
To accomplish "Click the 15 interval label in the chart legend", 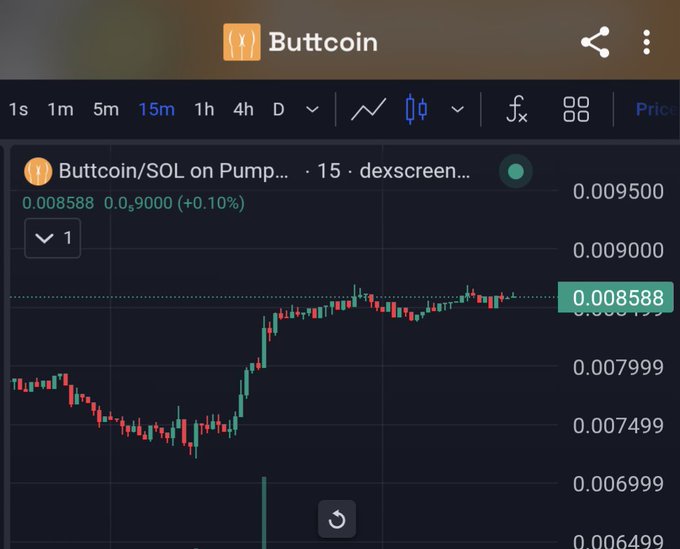I will [x=329, y=171].
